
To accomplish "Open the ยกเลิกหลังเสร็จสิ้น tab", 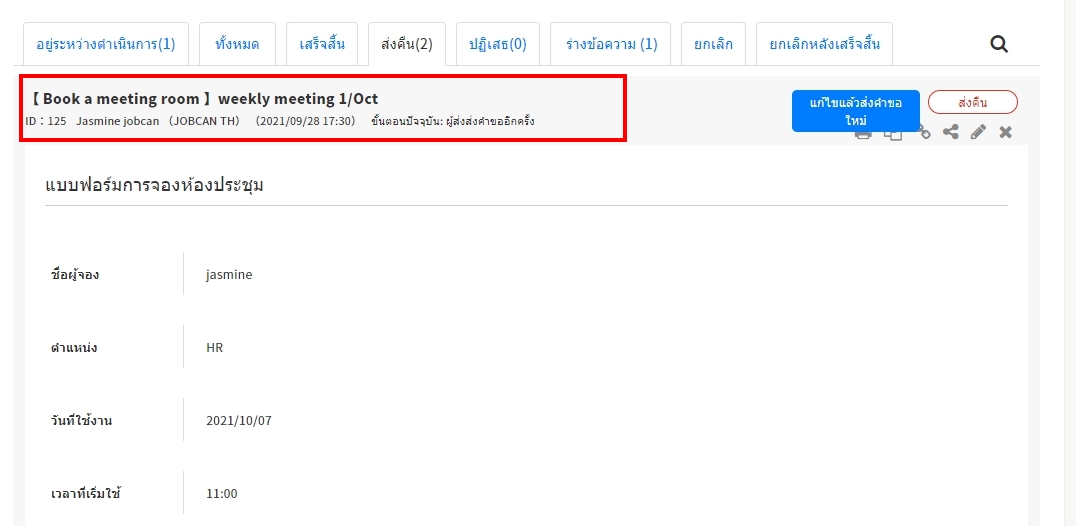I will point(825,44).
